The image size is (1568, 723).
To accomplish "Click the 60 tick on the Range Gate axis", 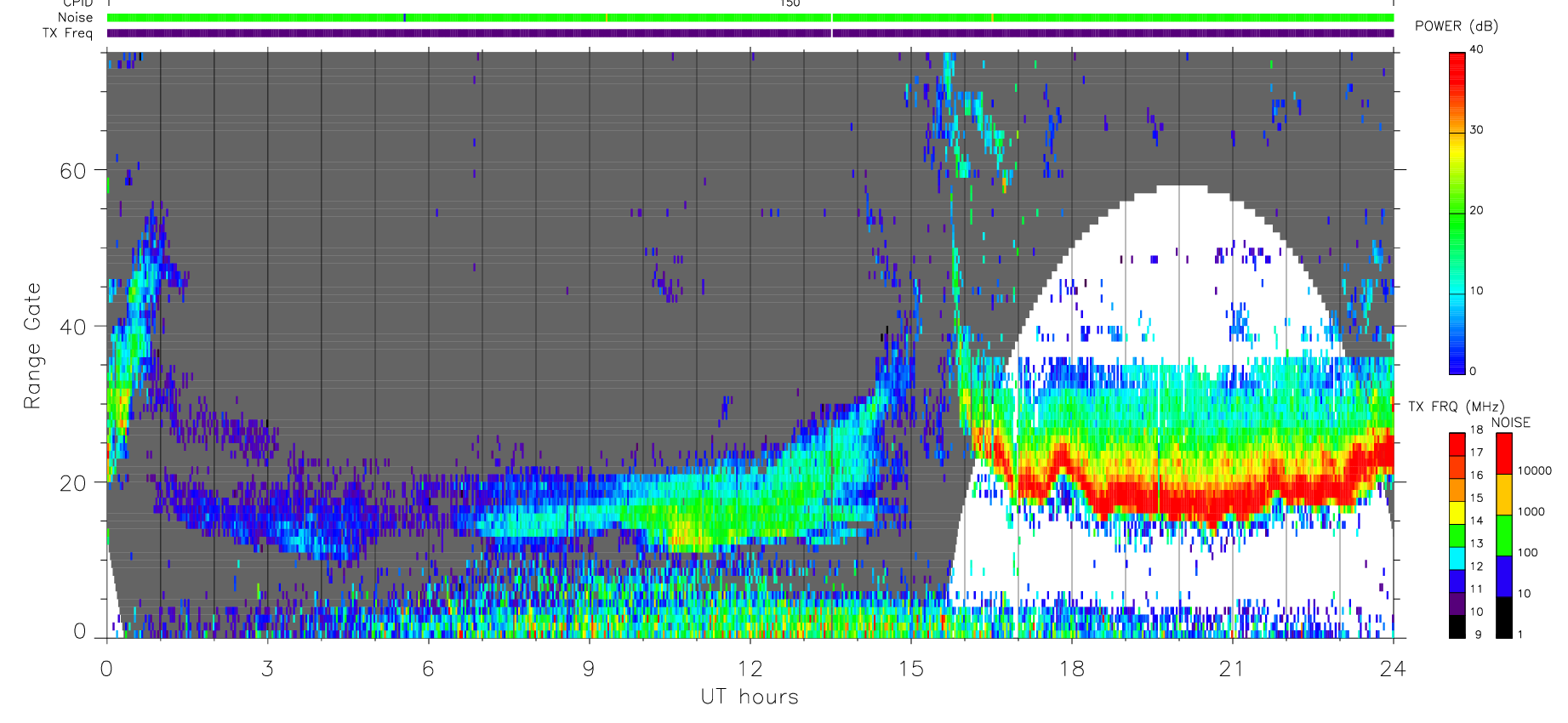I will pyautogui.click(x=73, y=171).
